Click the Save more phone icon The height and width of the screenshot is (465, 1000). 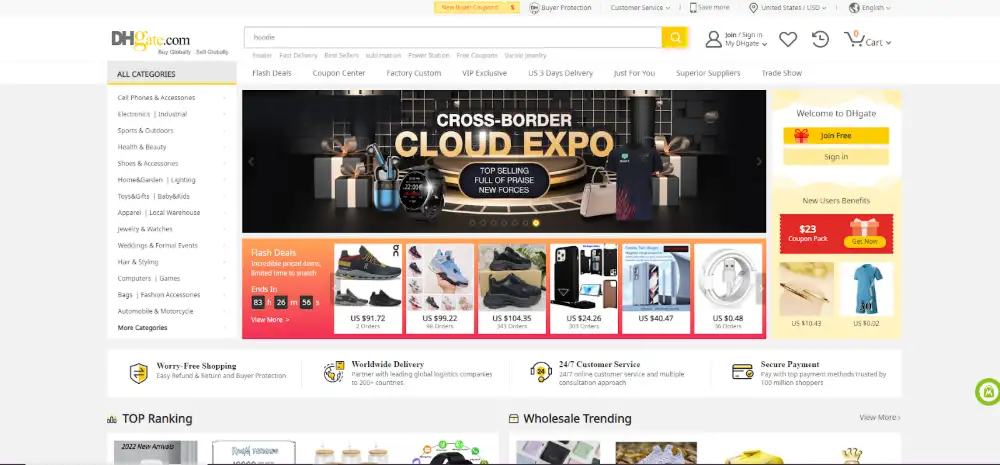tap(693, 8)
